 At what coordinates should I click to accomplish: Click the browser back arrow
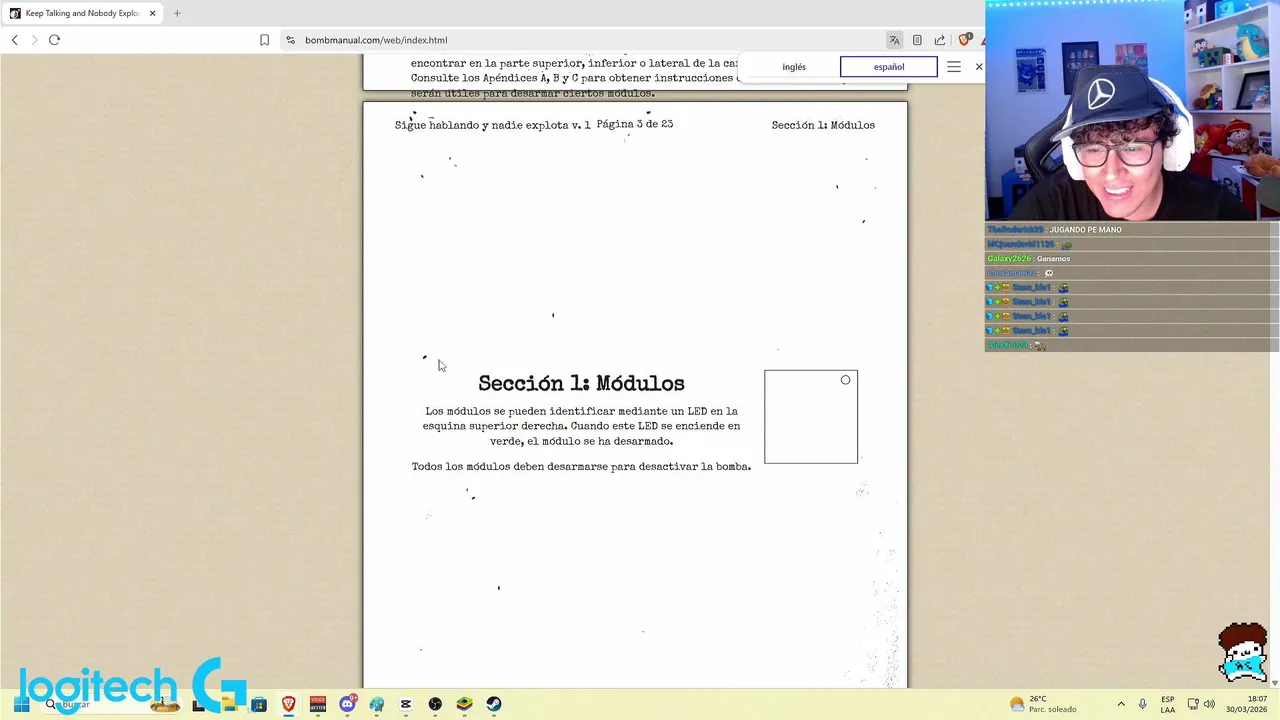pyautogui.click(x=14, y=40)
